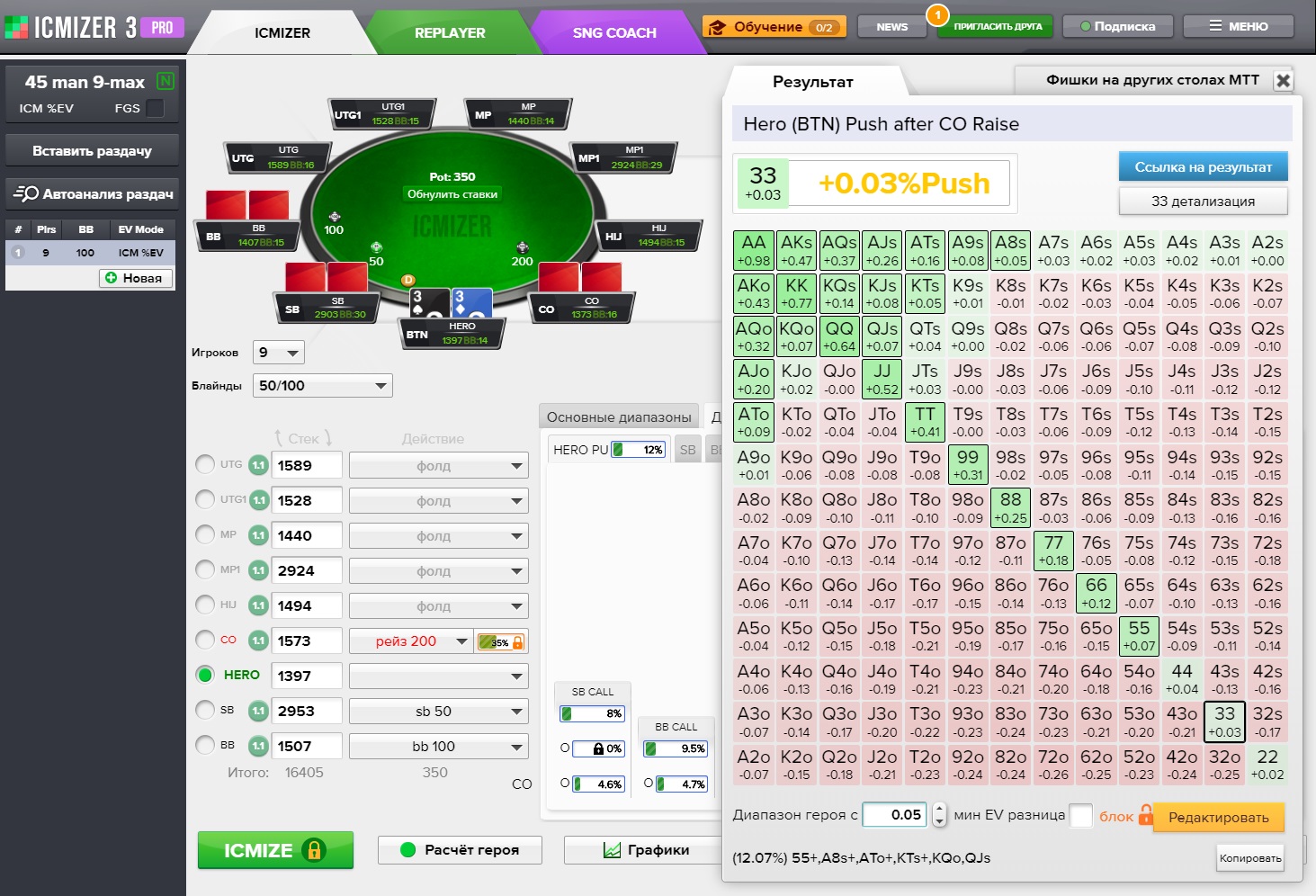Open CO action dropdown рейз 200
The width and height of the screenshot is (1316, 896).
click(x=410, y=641)
